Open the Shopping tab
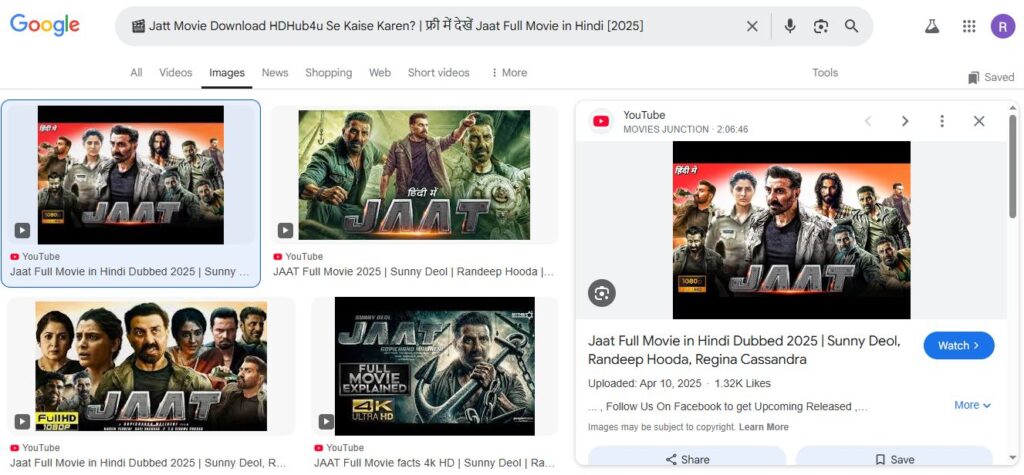Viewport: 1024px width, 475px height. tap(328, 73)
